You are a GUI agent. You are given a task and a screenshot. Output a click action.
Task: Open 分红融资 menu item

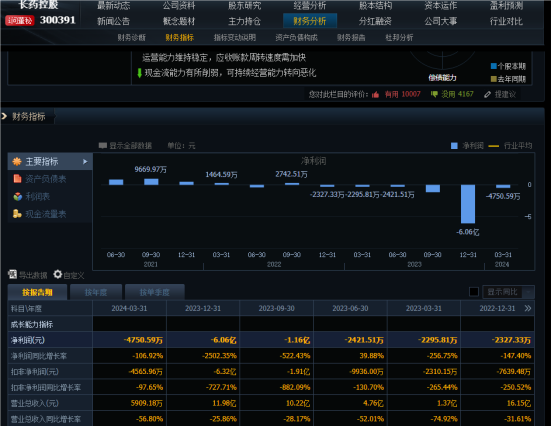pos(375,21)
